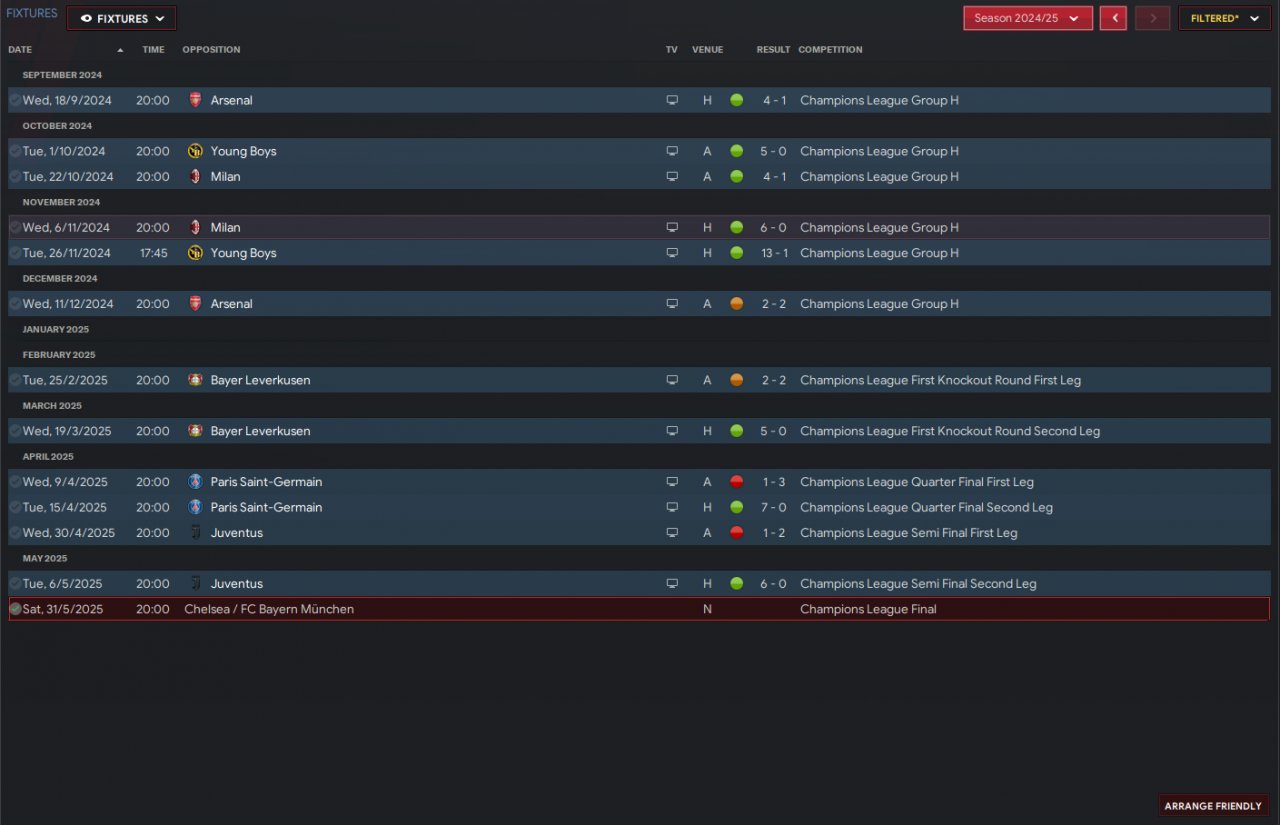The height and width of the screenshot is (825, 1280).
Task: Click the TV icon for the 1/10/2024 Young Boys match
Action: [x=672, y=151]
